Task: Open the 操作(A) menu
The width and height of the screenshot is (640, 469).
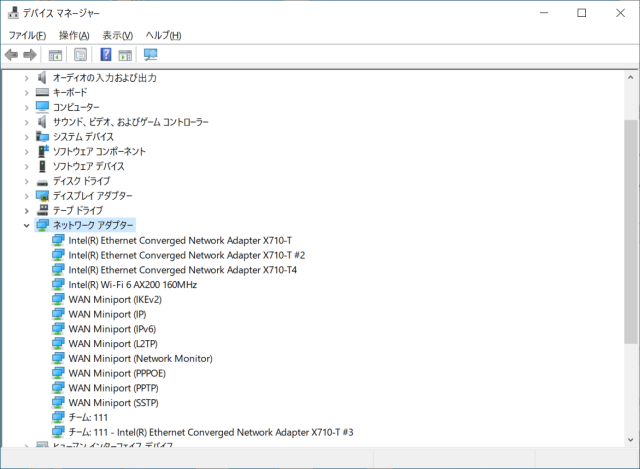Action: 74,36
